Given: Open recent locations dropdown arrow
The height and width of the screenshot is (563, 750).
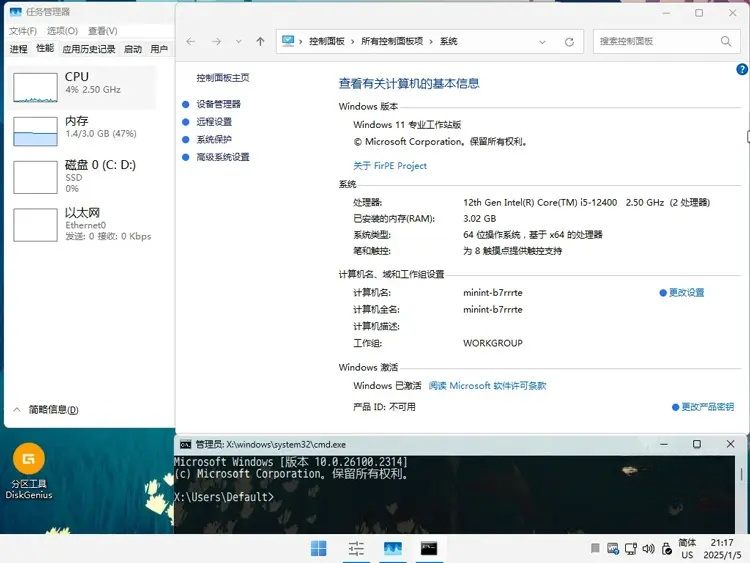Looking at the screenshot, I should tap(239, 42).
